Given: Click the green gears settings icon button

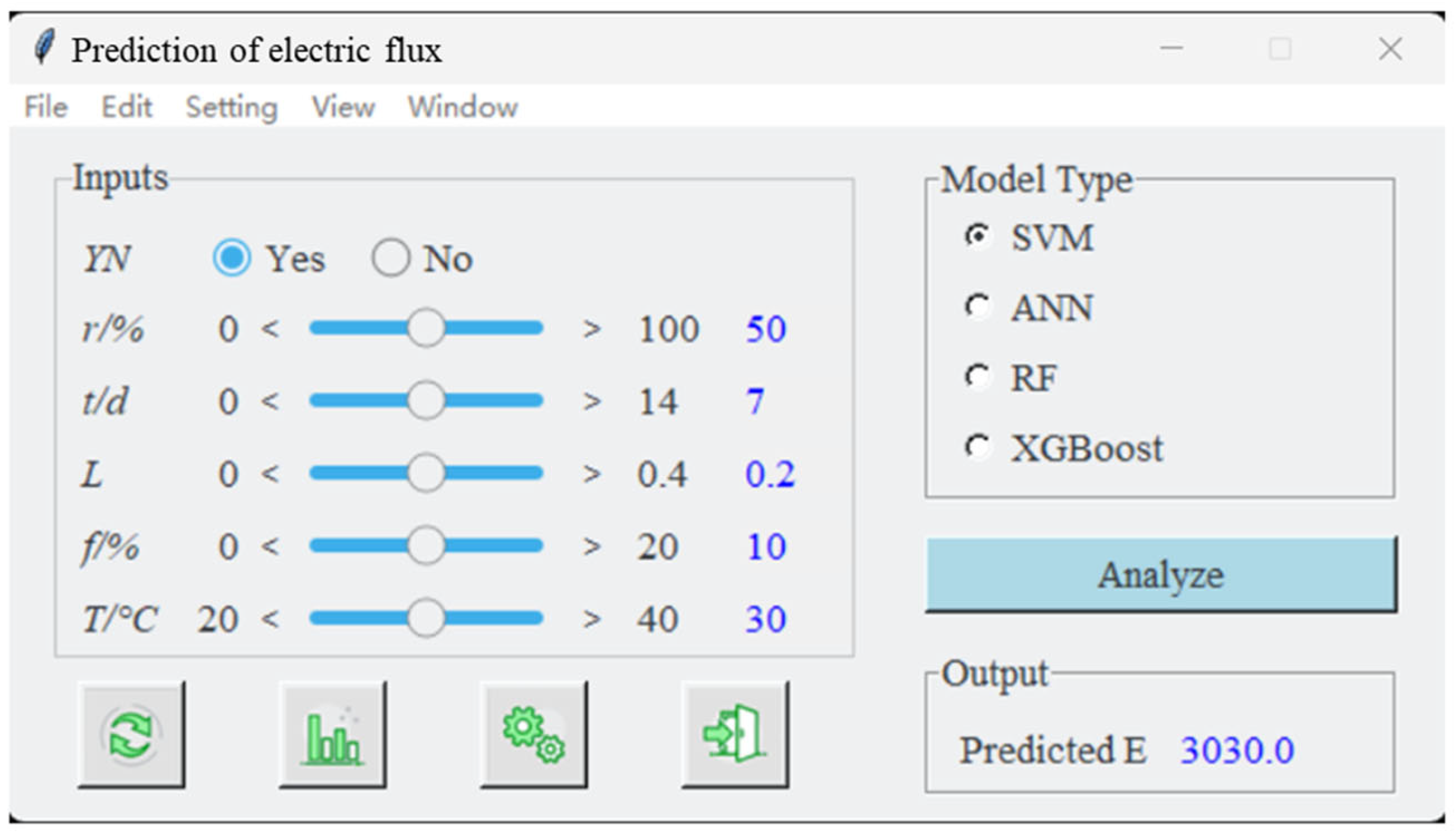Looking at the screenshot, I should [x=533, y=734].
